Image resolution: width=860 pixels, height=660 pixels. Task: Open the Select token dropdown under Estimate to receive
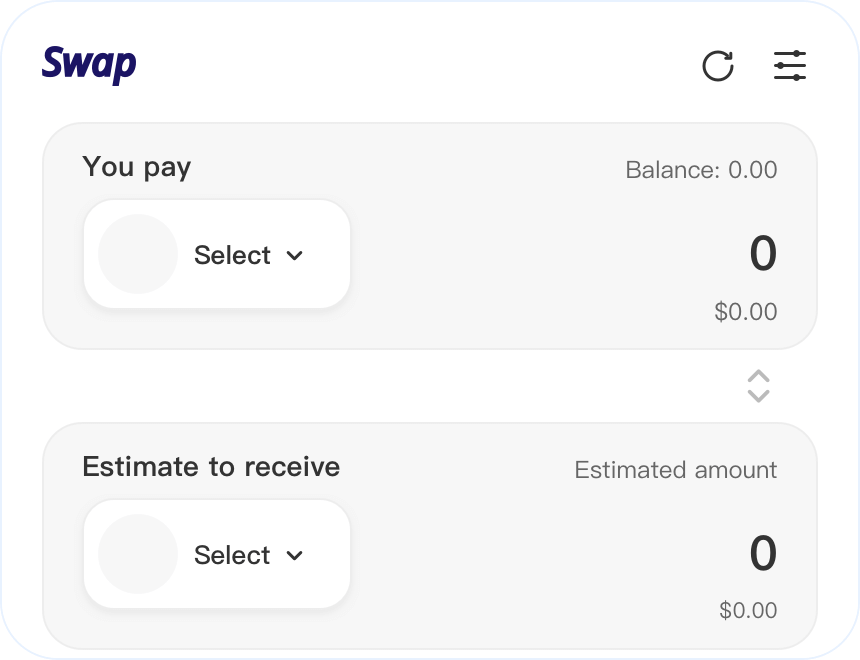coord(217,554)
